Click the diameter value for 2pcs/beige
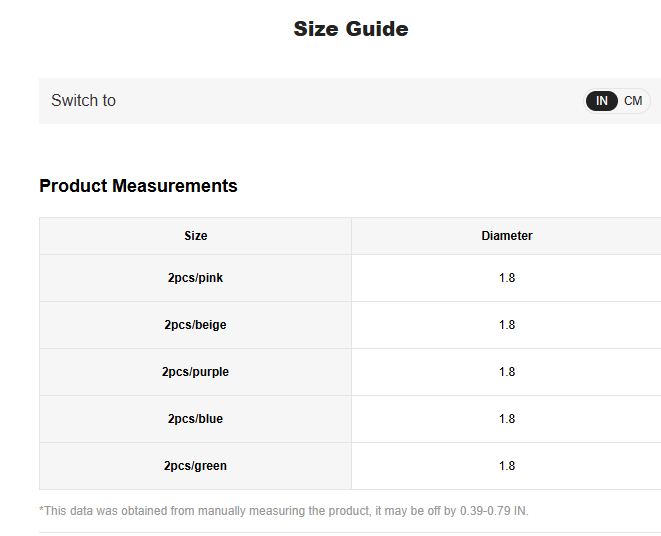The image size is (661, 536). 506,325
